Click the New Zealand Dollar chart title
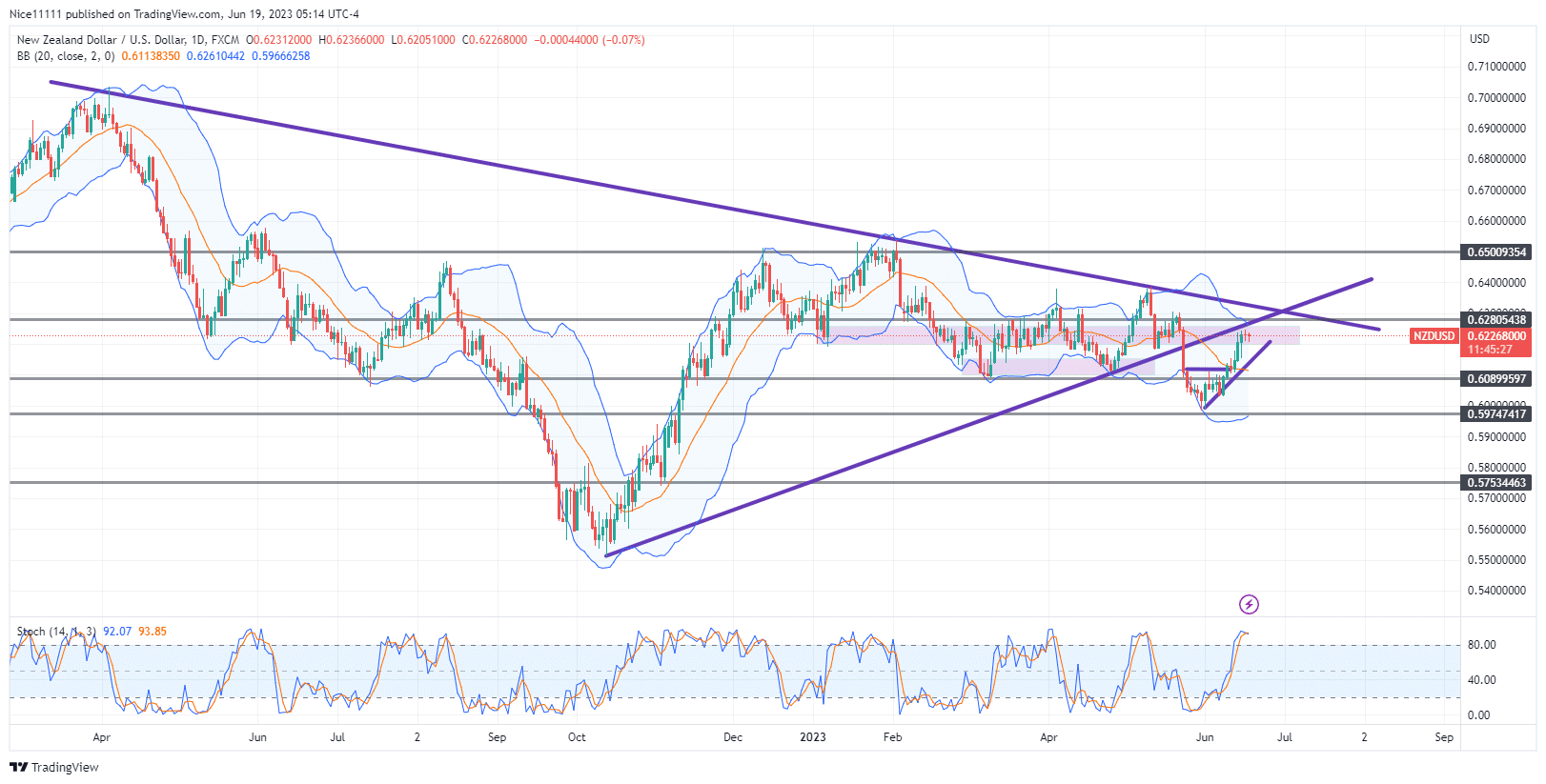1546x784 pixels. [128, 40]
